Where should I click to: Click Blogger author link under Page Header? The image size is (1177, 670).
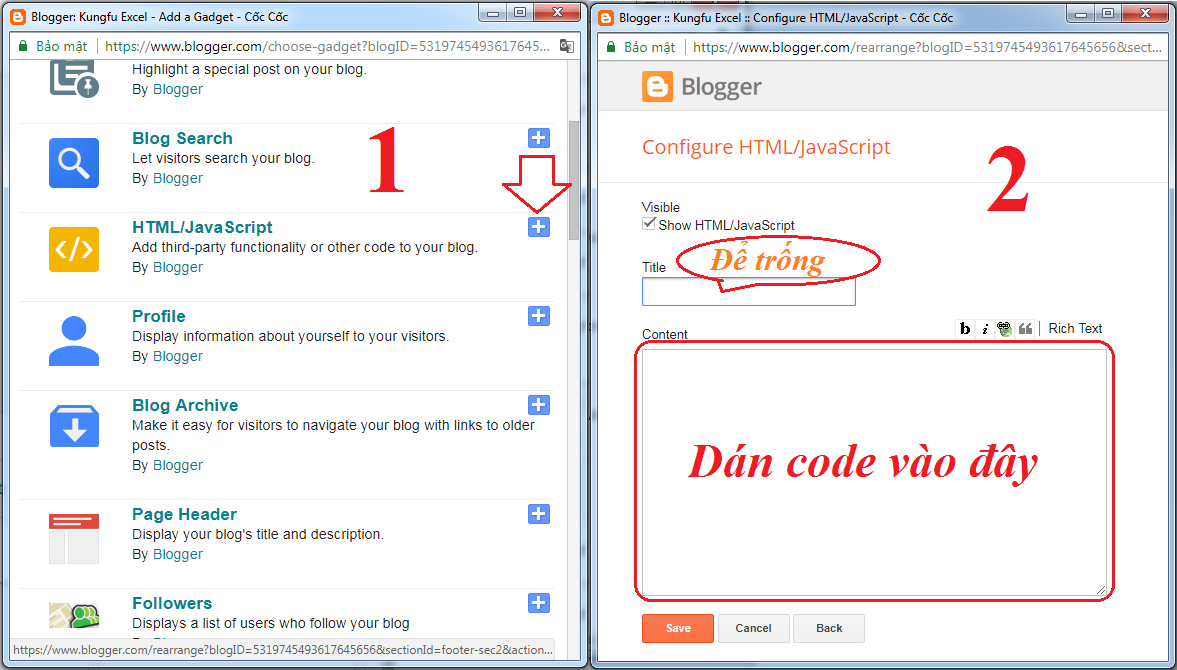tap(178, 554)
